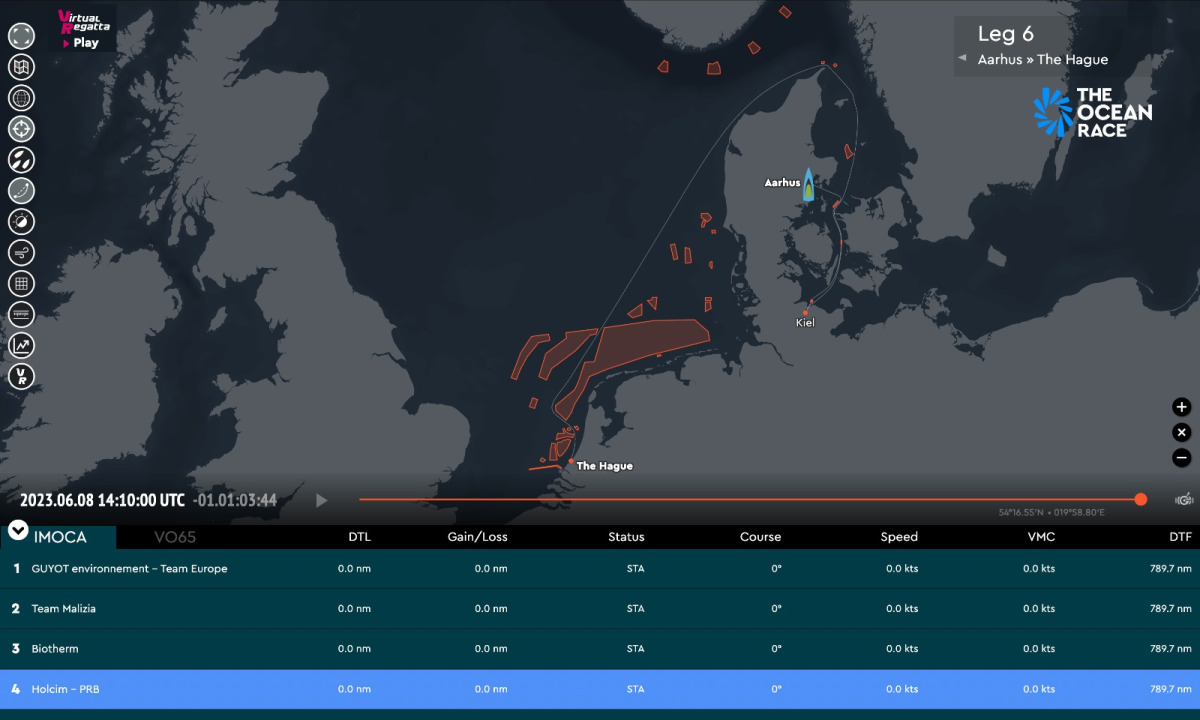Click the folded map icon
The height and width of the screenshot is (720, 1200).
pos(22,67)
